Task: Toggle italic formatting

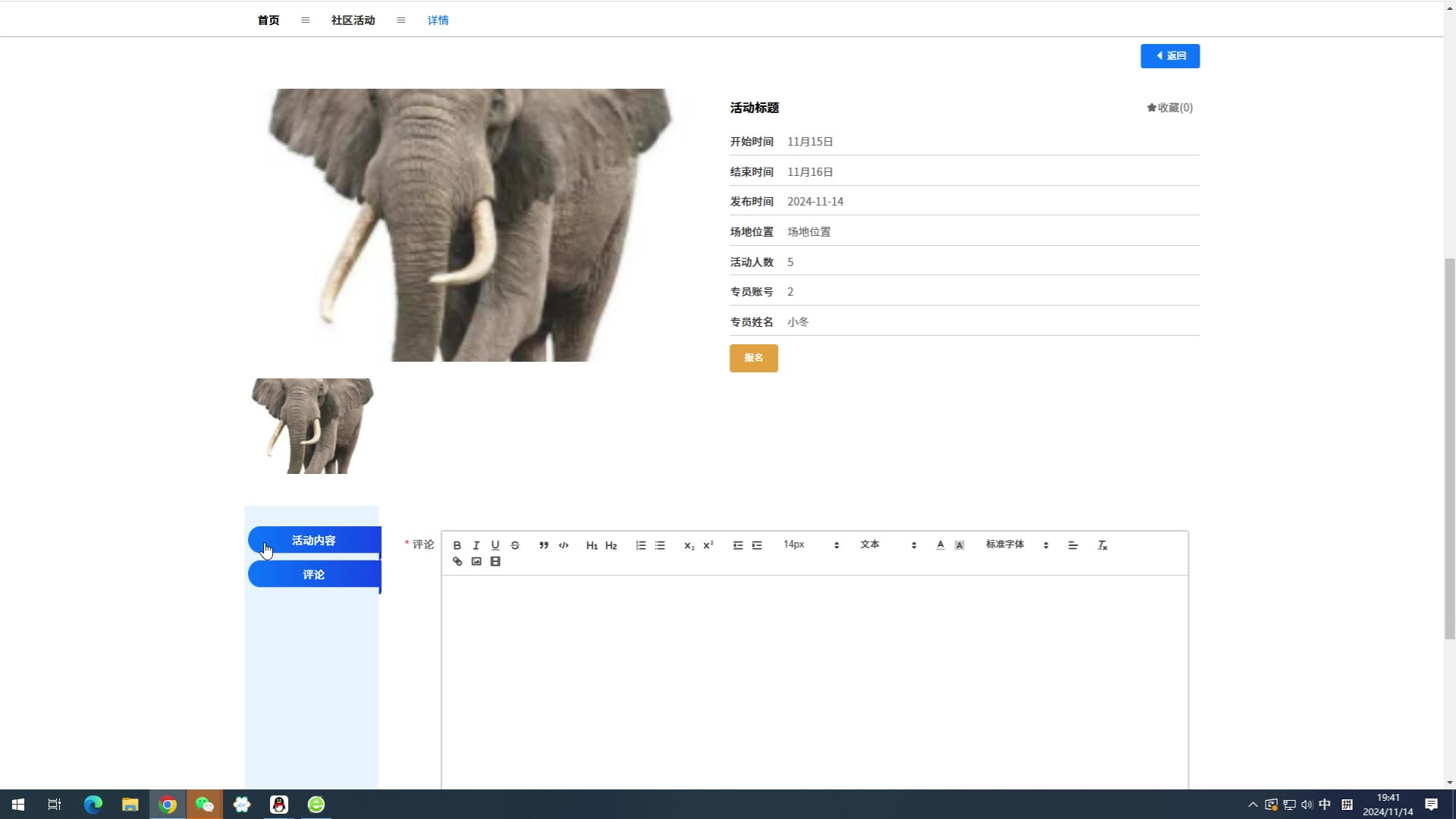Action: tap(476, 545)
